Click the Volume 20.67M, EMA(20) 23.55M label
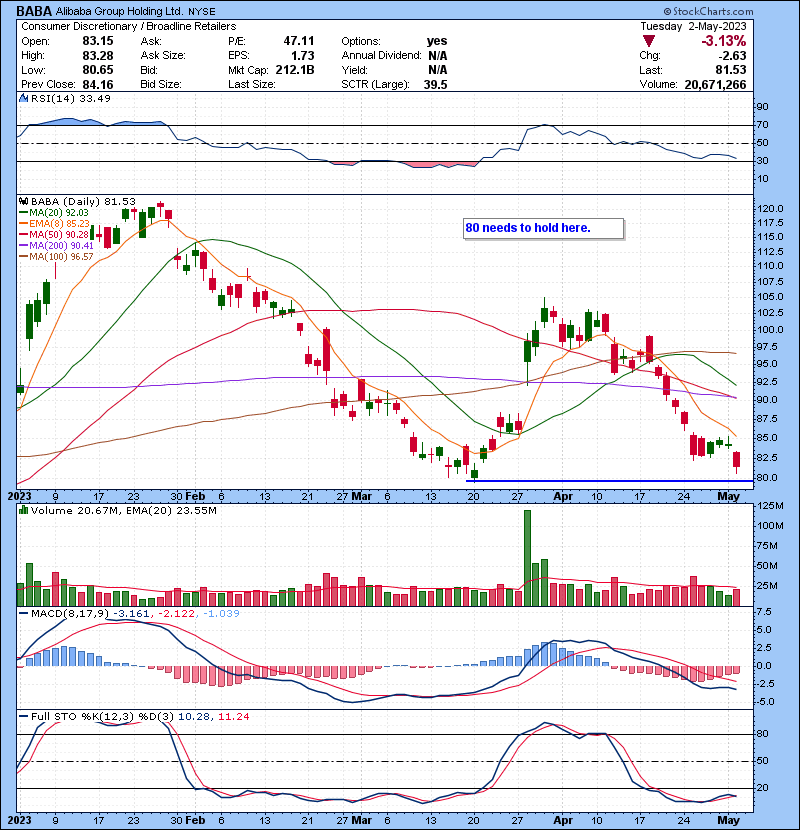Viewport: 800px width, 830px height. 123,511
